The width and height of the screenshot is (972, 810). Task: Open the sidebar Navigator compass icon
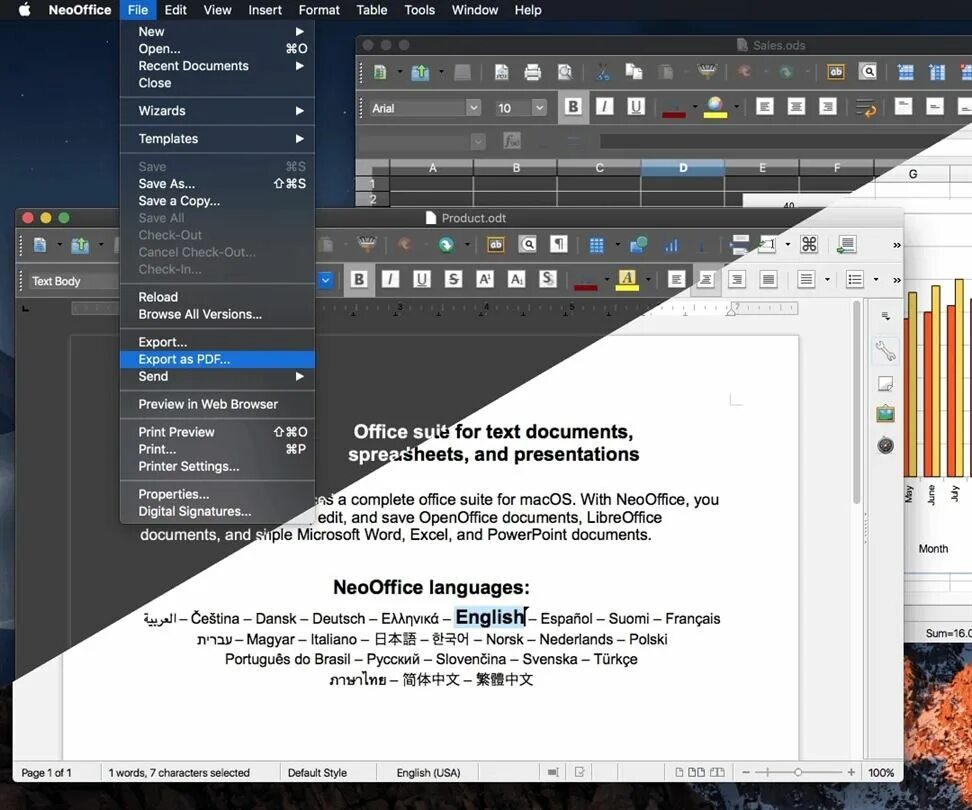click(x=885, y=445)
